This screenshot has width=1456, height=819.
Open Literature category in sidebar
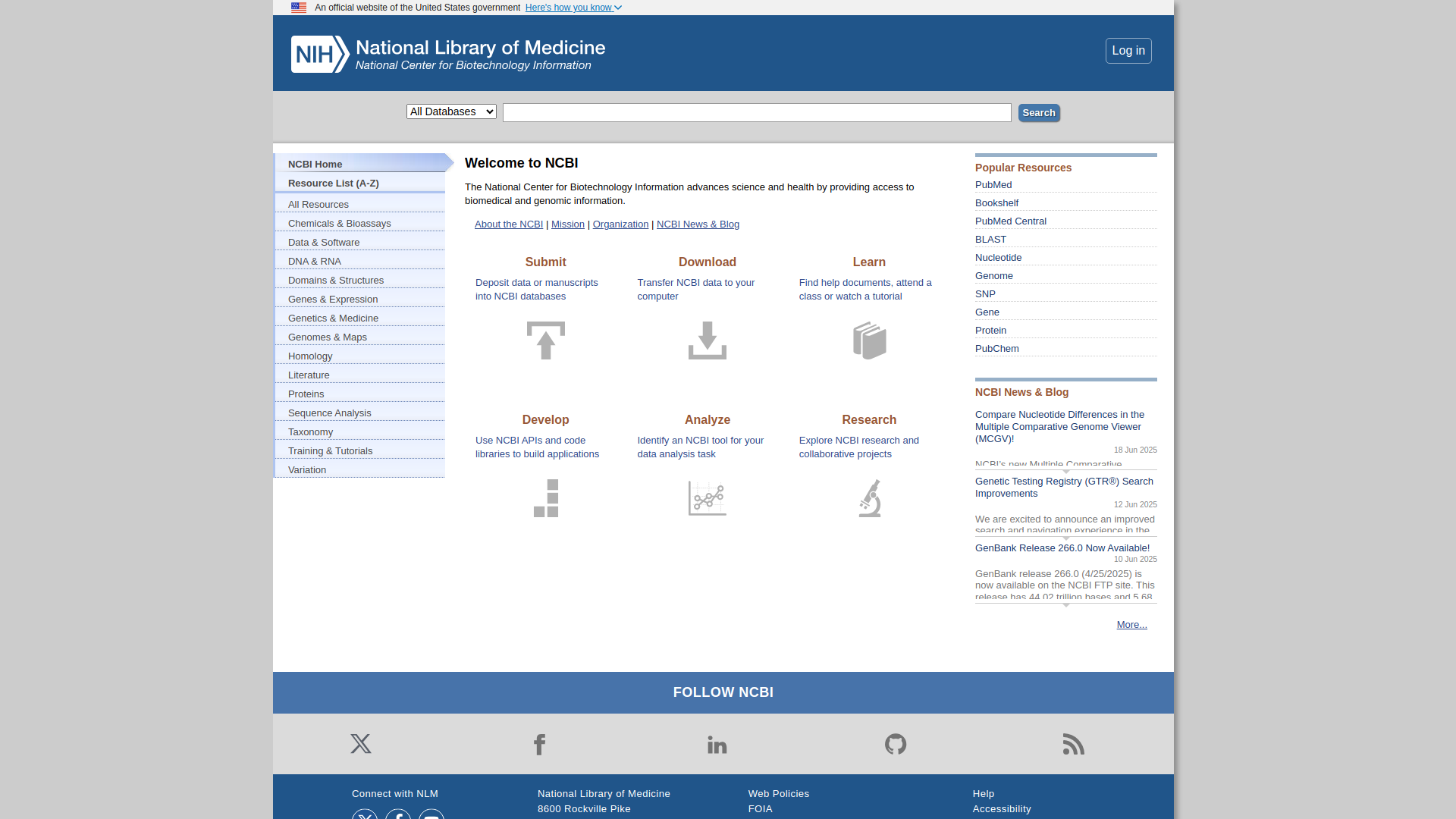[360, 375]
